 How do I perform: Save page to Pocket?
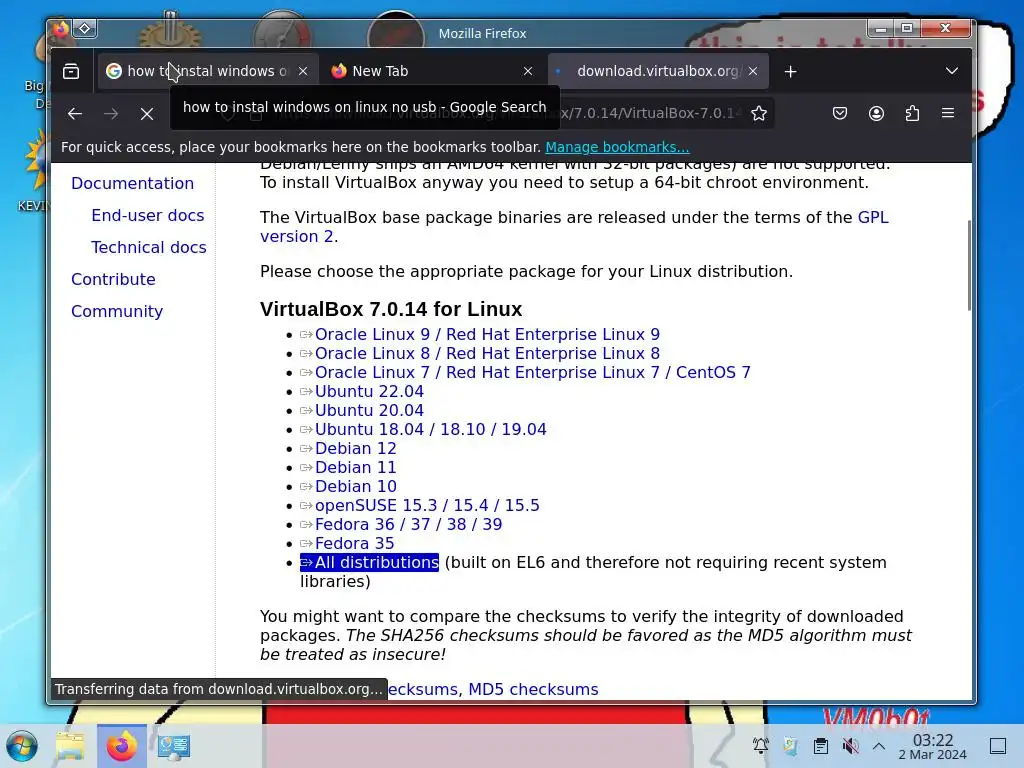point(840,114)
